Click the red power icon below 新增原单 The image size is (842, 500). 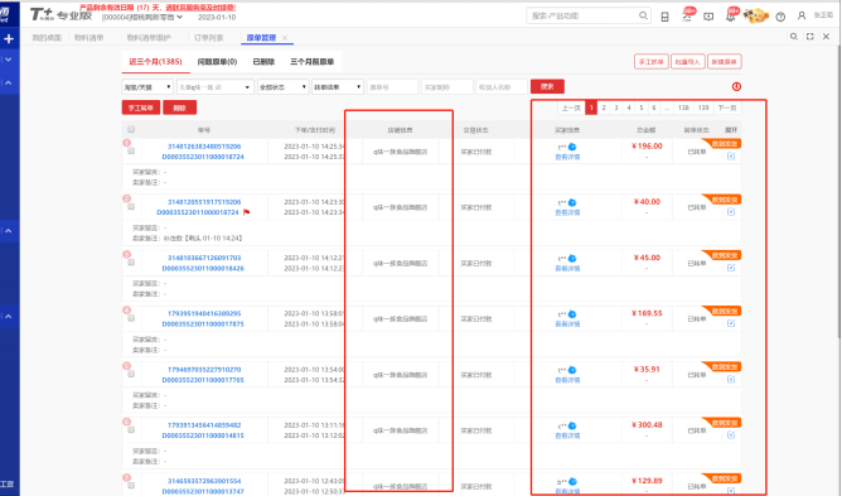pyautogui.click(x=737, y=87)
